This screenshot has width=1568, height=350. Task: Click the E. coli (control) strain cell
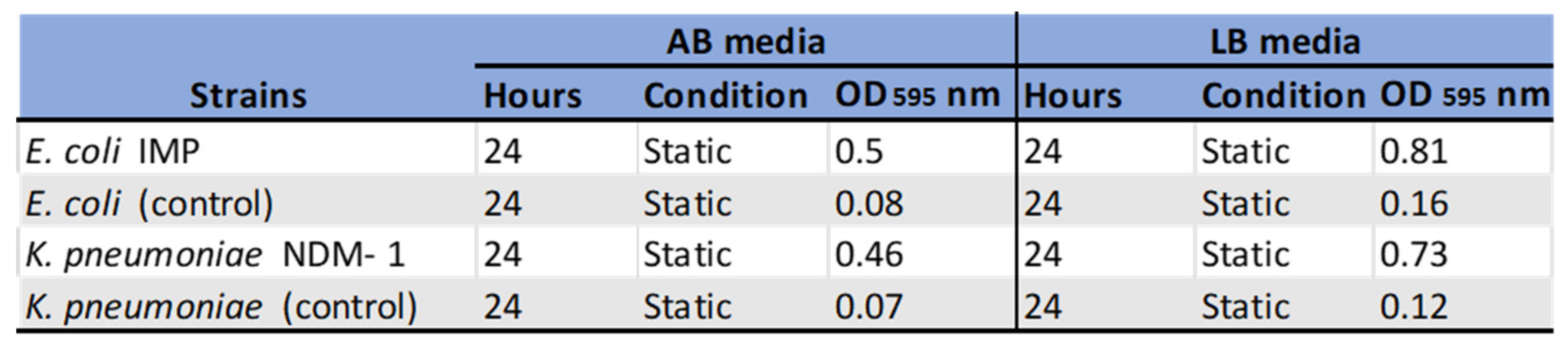tap(149, 203)
